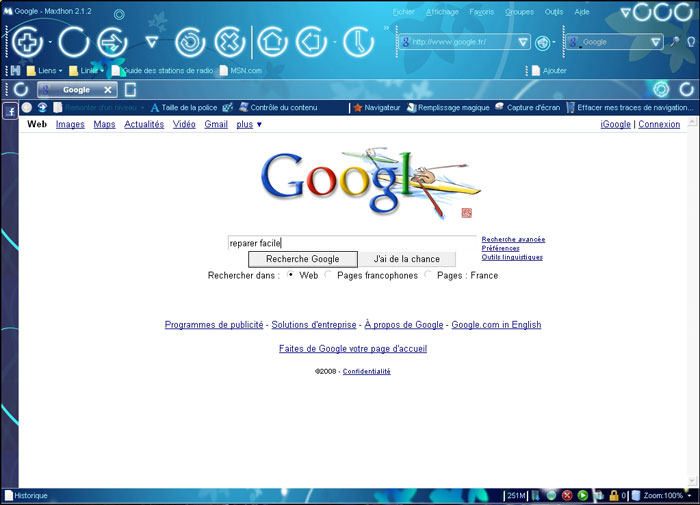Reload the page with the Refresh icon
Viewport: 700px width, 505px height.
190,42
